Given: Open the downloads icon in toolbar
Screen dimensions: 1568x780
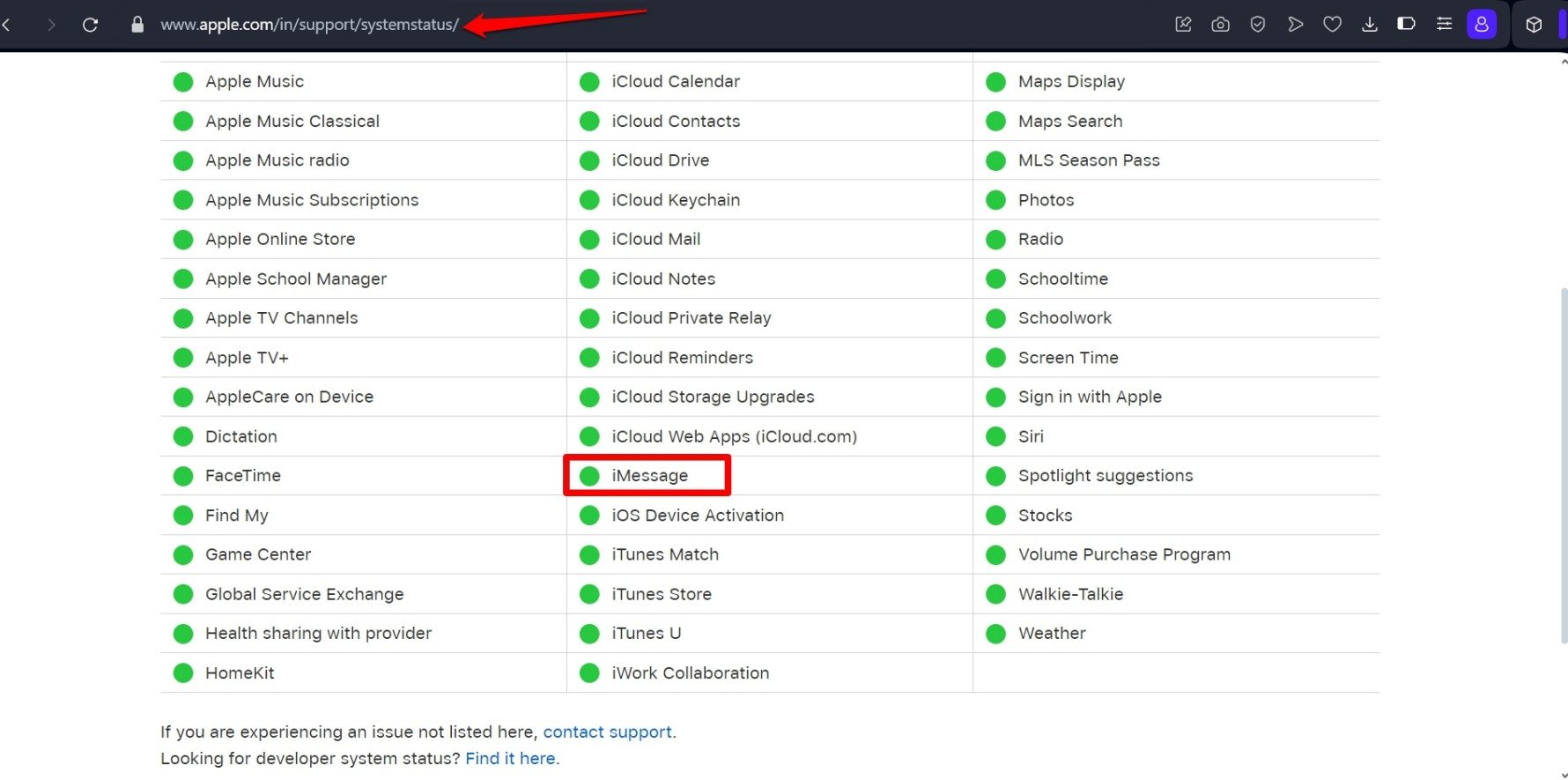Looking at the screenshot, I should [x=1370, y=25].
